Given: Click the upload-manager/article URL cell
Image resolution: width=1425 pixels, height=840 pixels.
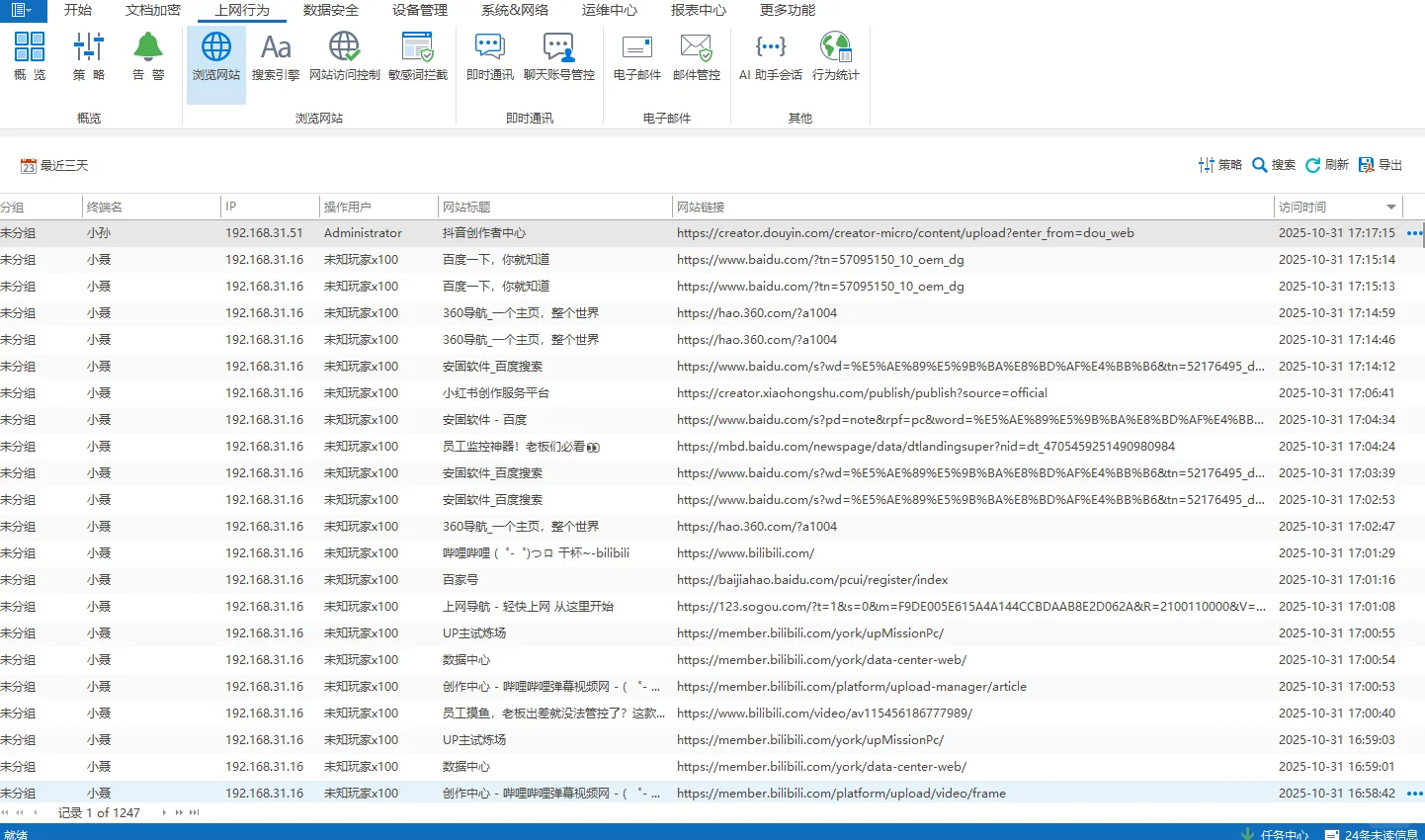Looking at the screenshot, I should pos(973,687).
